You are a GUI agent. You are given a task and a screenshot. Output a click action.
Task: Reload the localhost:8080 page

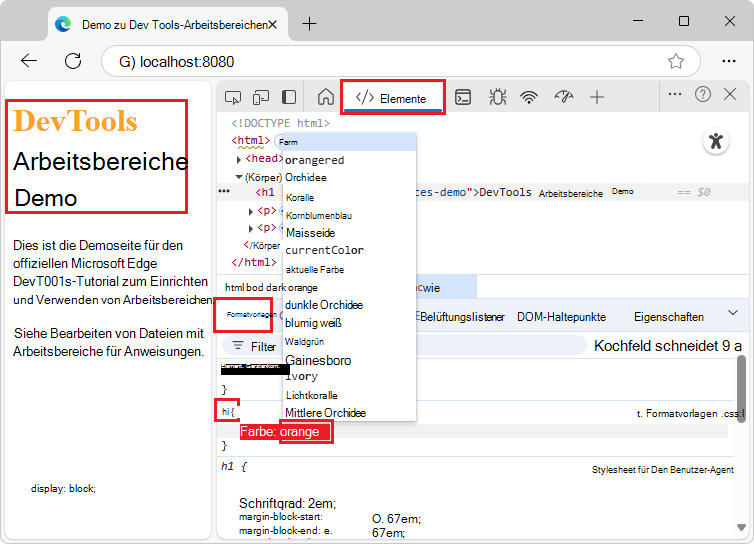pos(73,61)
